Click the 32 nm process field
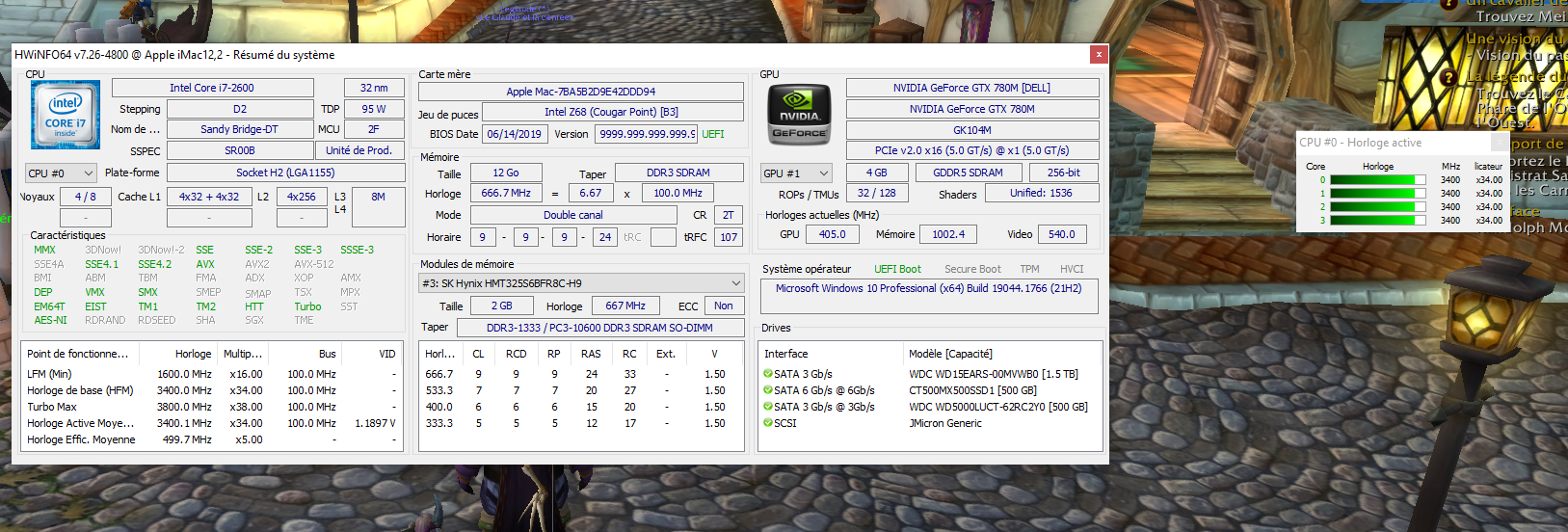Screen dimensions: 1568x532 (x=374, y=88)
